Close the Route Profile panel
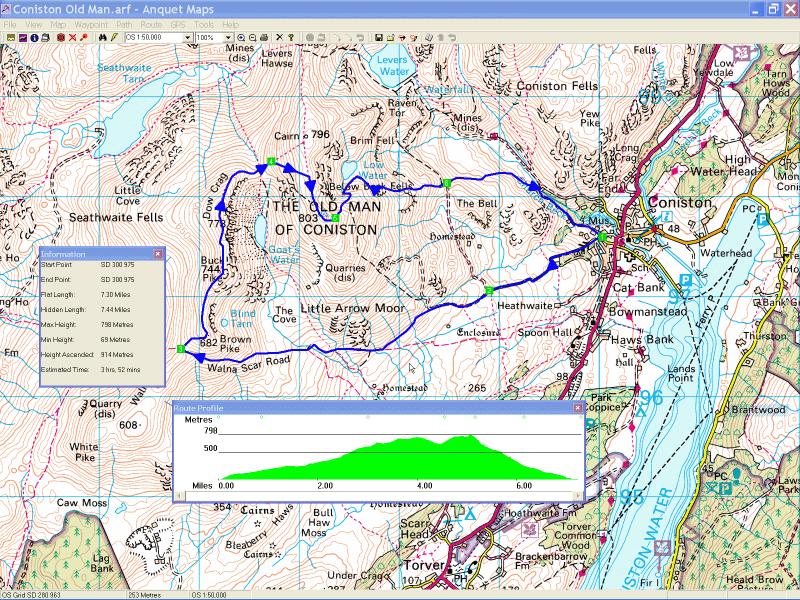The width and height of the screenshot is (800, 600). pyautogui.click(x=578, y=408)
